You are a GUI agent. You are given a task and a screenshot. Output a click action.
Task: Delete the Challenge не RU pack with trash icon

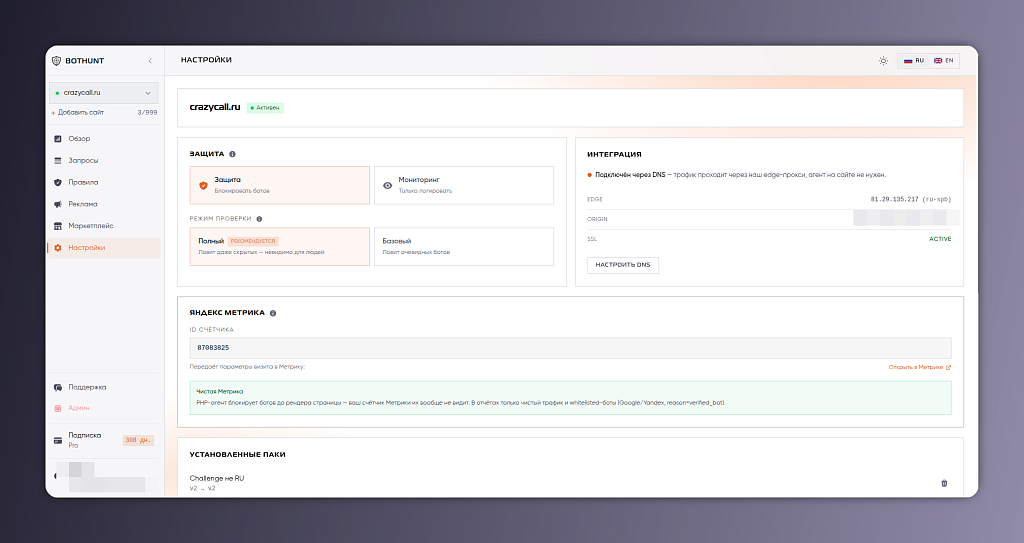(944, 484)
